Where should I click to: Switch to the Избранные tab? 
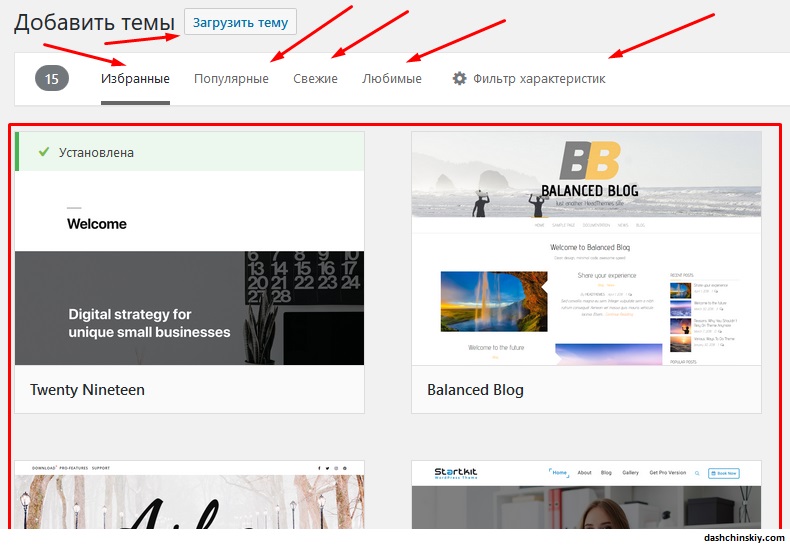135,78
